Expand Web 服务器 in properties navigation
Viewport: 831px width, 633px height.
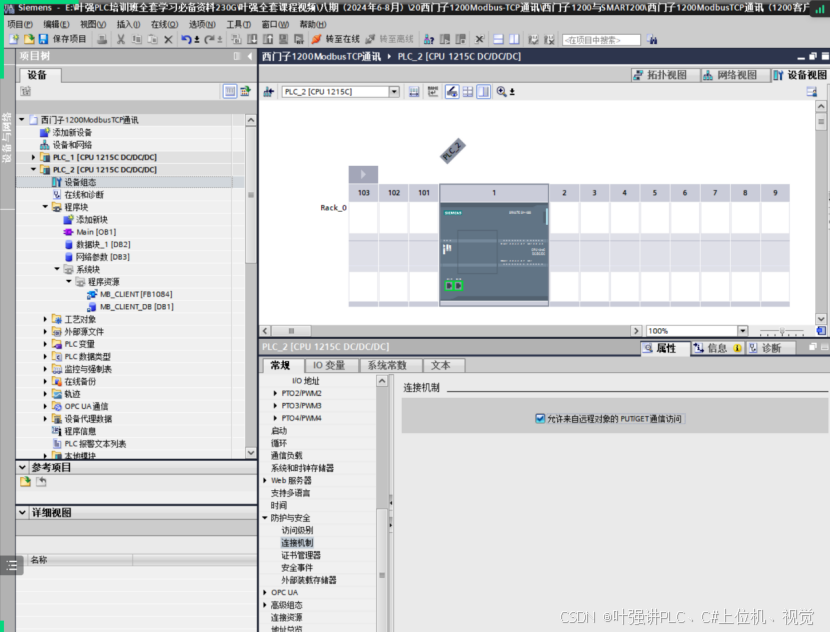click(x=265, y=481)
